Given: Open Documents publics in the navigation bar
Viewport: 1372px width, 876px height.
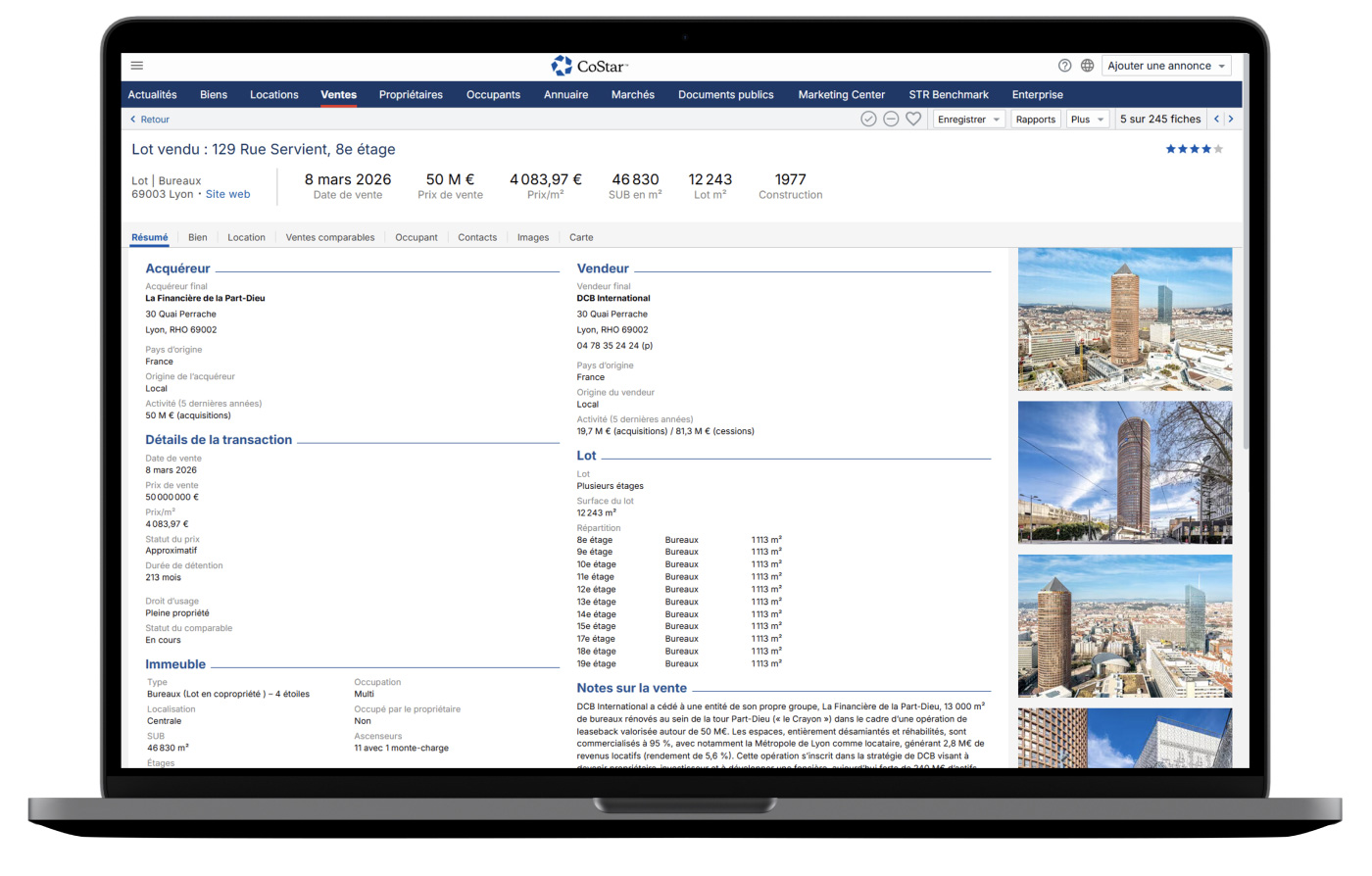Looking at the screenshot, I should coord(726,95).
